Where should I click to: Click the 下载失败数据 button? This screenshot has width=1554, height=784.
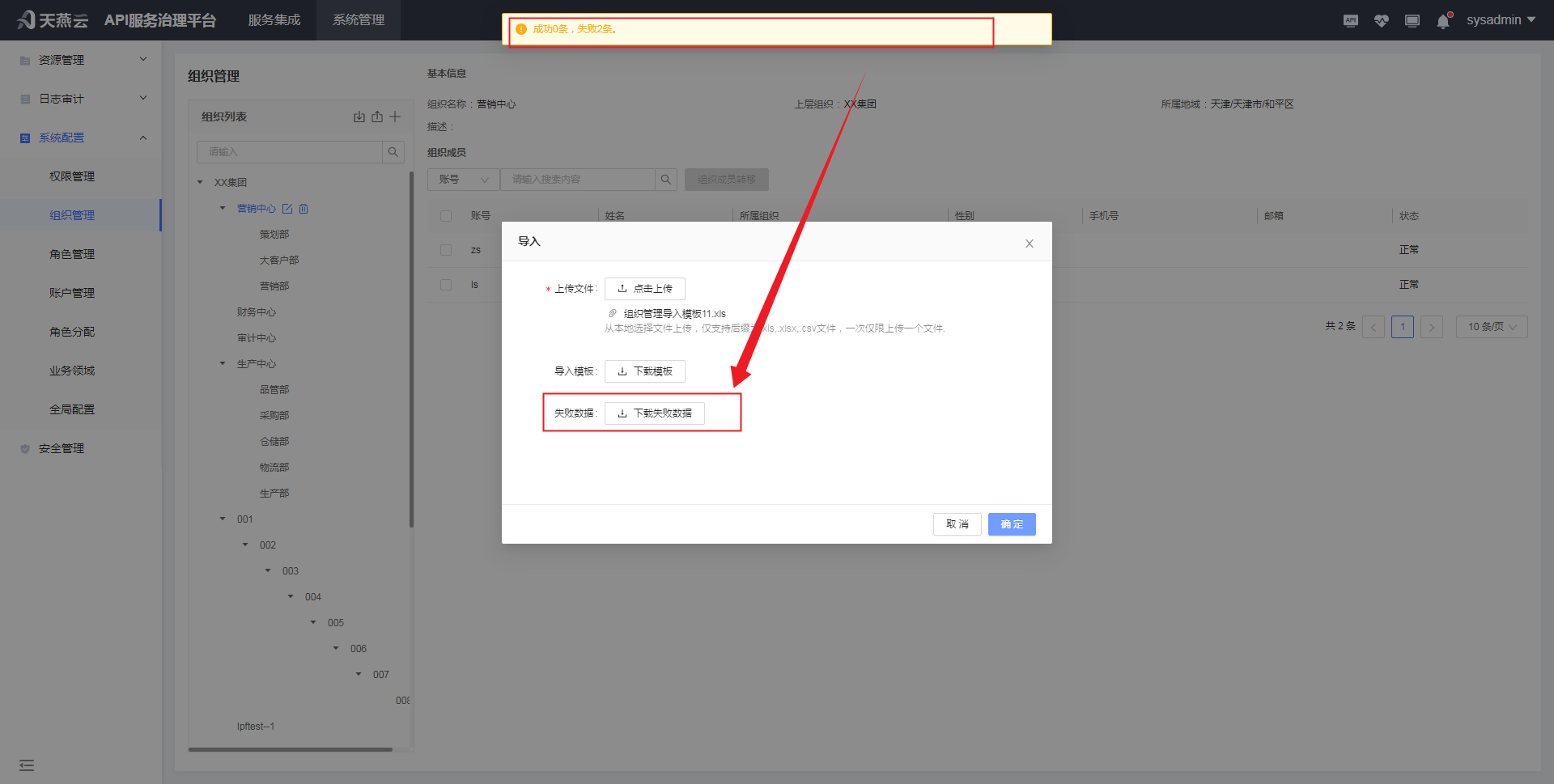655,413
